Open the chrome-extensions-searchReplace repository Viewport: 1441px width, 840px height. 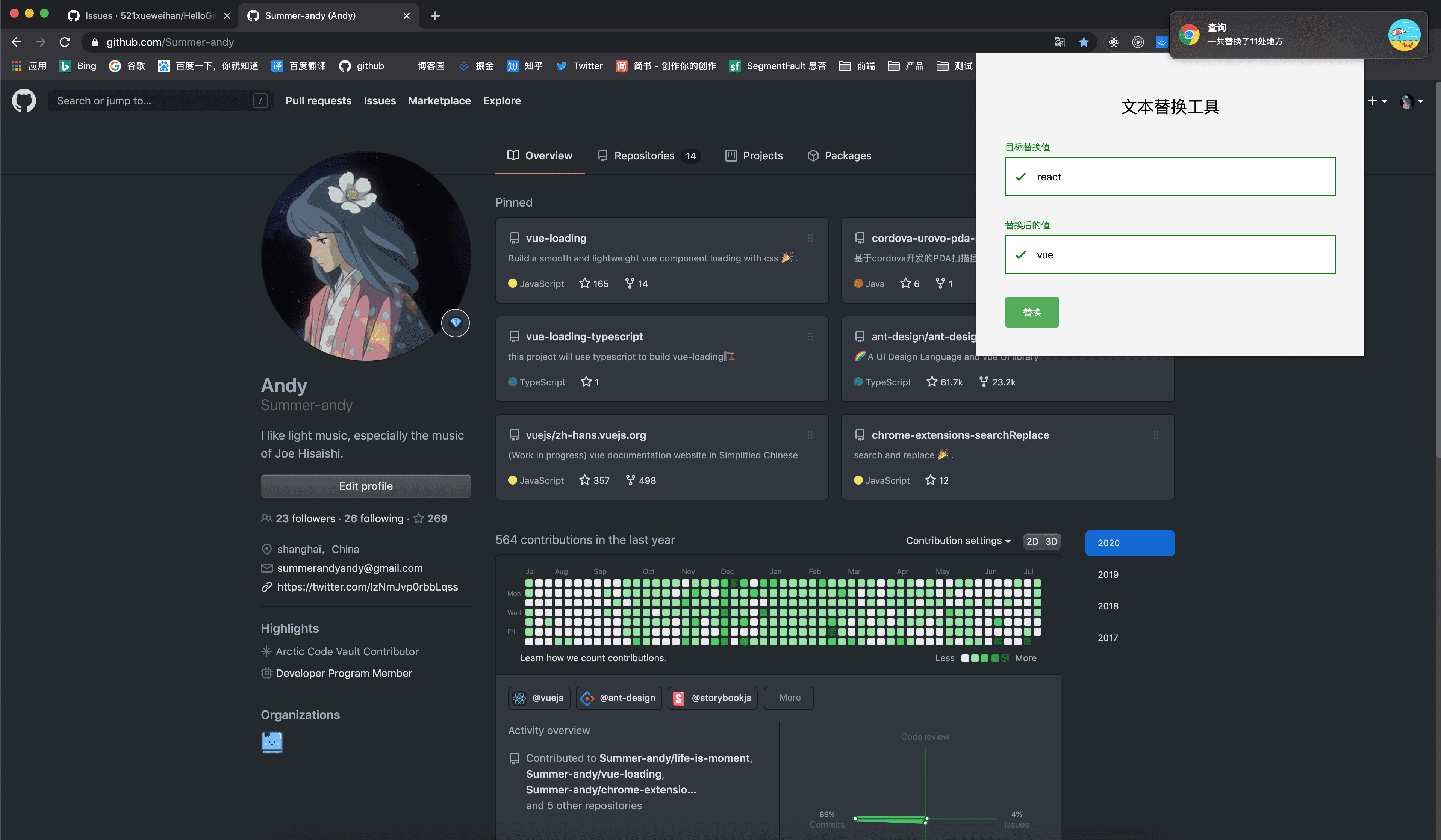coord(960,435)
